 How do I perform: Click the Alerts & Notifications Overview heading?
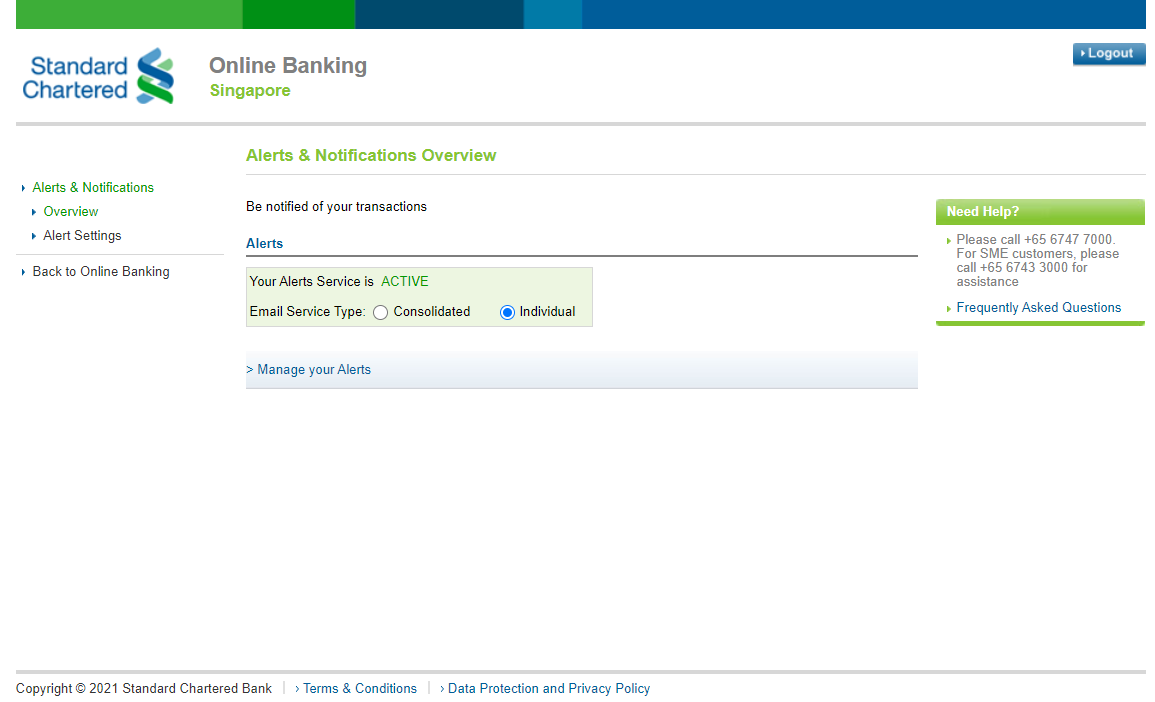point(371,155)
